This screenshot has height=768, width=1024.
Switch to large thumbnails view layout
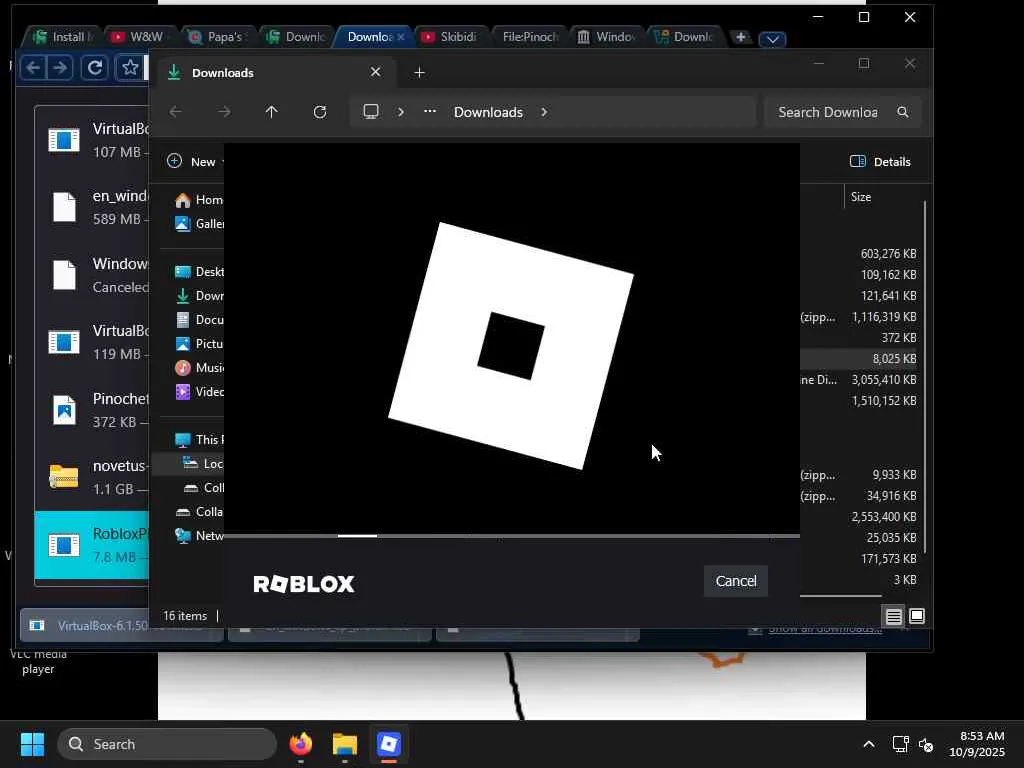pyautogui.click(x=917, y=616)
